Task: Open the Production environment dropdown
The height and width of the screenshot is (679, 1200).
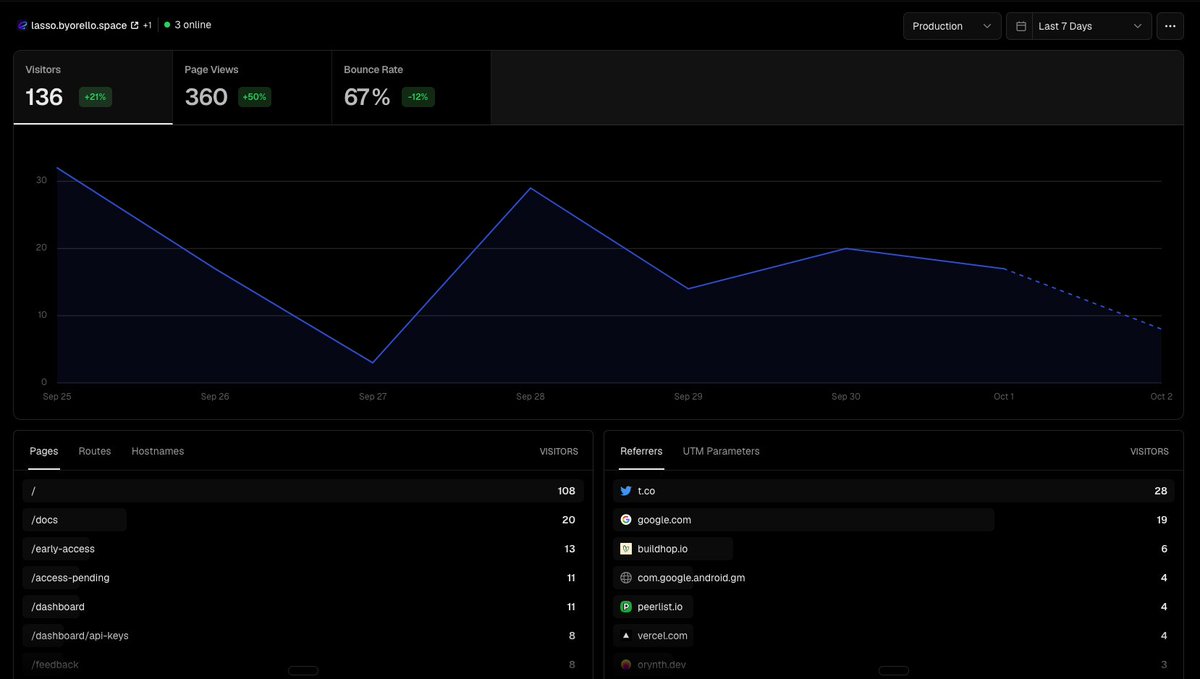Action: [952, 26]
